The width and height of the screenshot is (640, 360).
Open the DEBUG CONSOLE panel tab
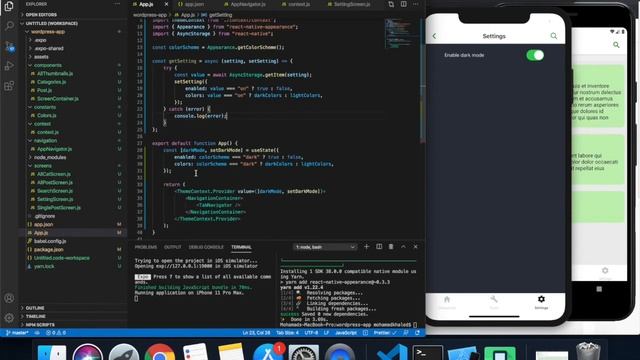(x=206, y=247)
